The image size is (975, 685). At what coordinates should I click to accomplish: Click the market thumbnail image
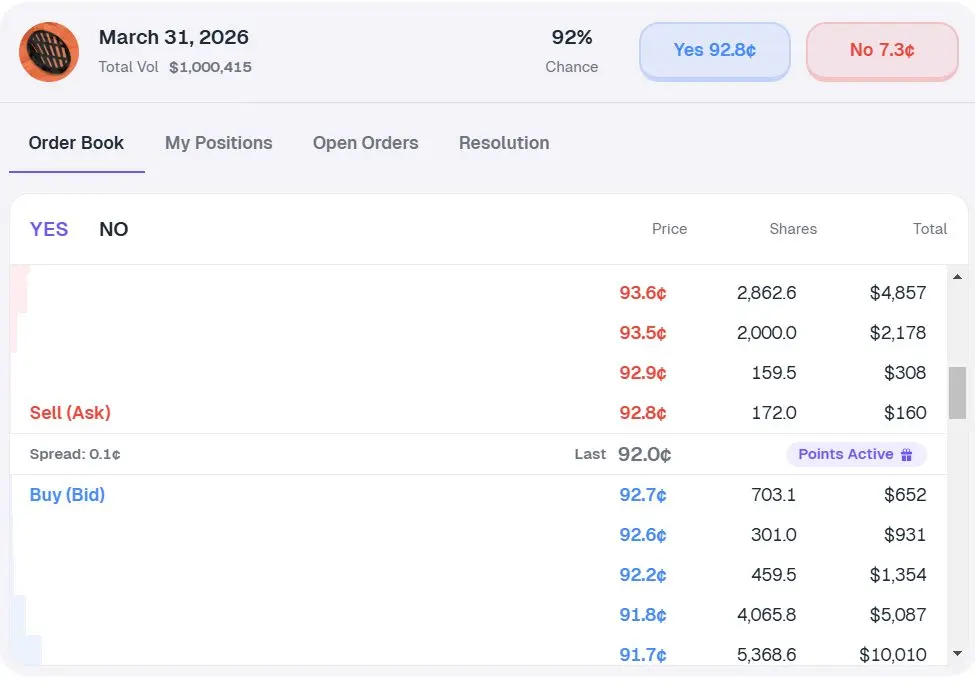(49, 52)
